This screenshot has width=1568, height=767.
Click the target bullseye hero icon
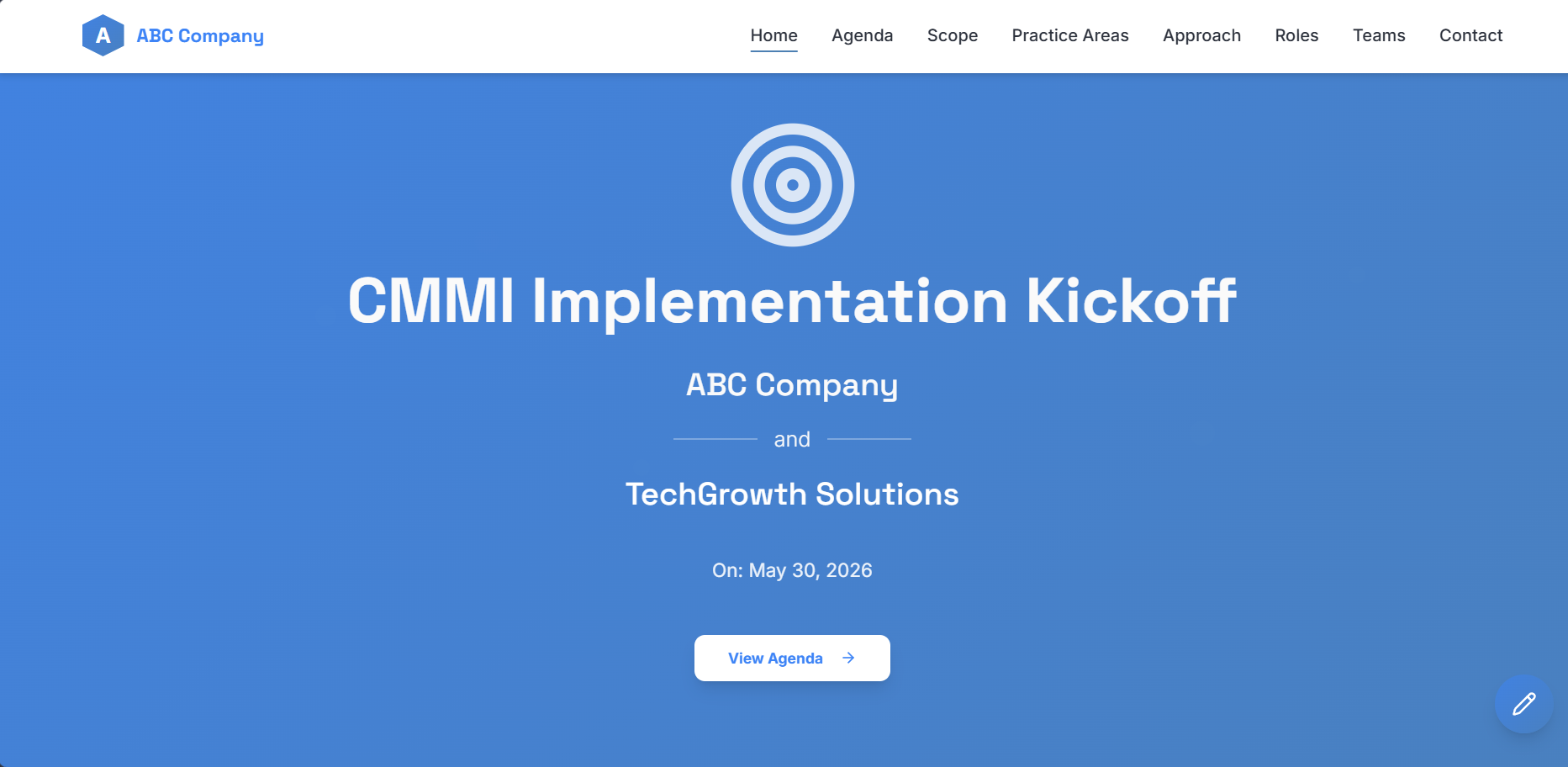coord(792,185)
